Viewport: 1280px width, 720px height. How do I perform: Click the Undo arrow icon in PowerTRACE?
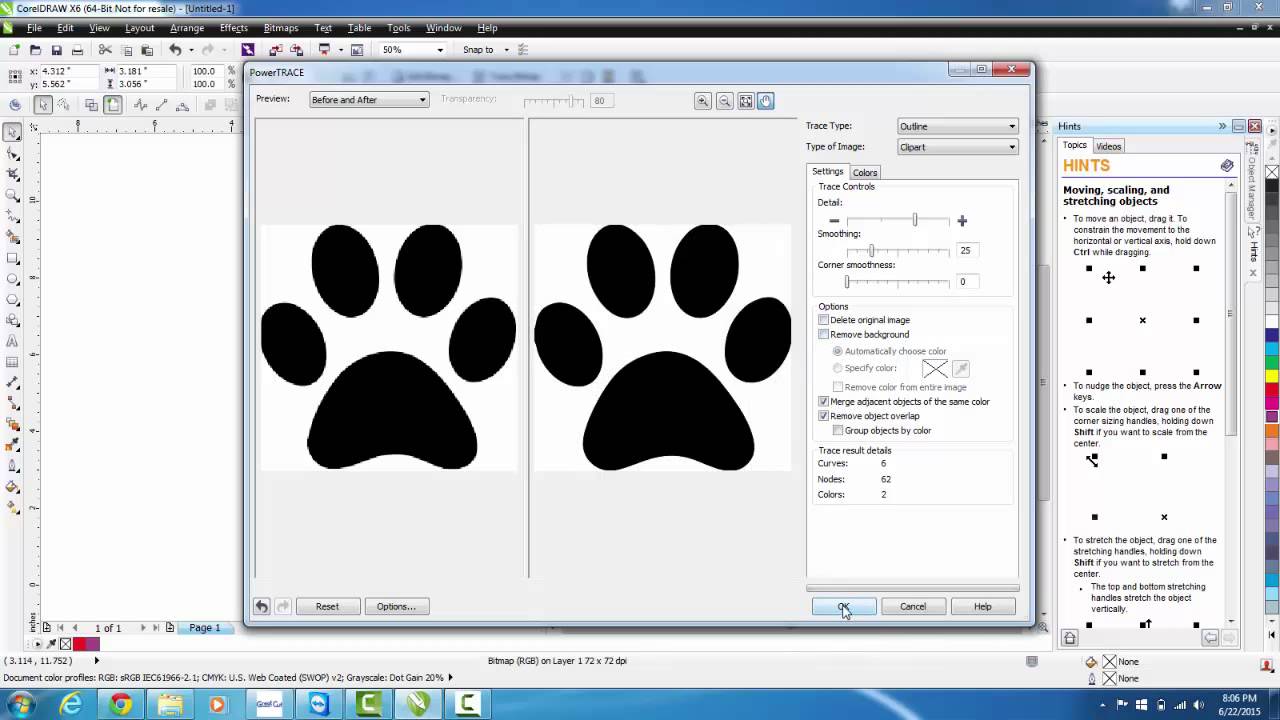click(261, 606)
